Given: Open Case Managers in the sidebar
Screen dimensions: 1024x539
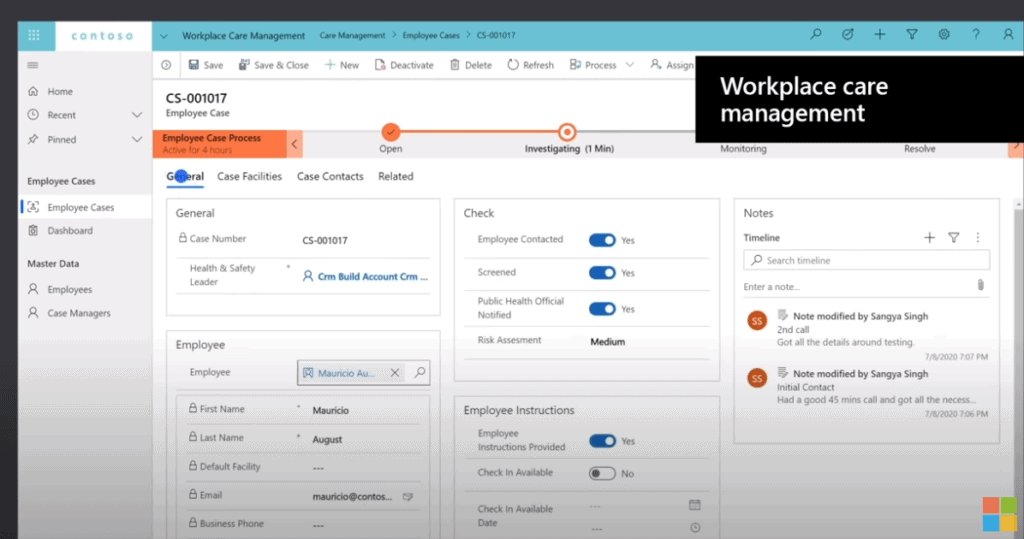Looking at the screenshot, I should coord(78,313).
